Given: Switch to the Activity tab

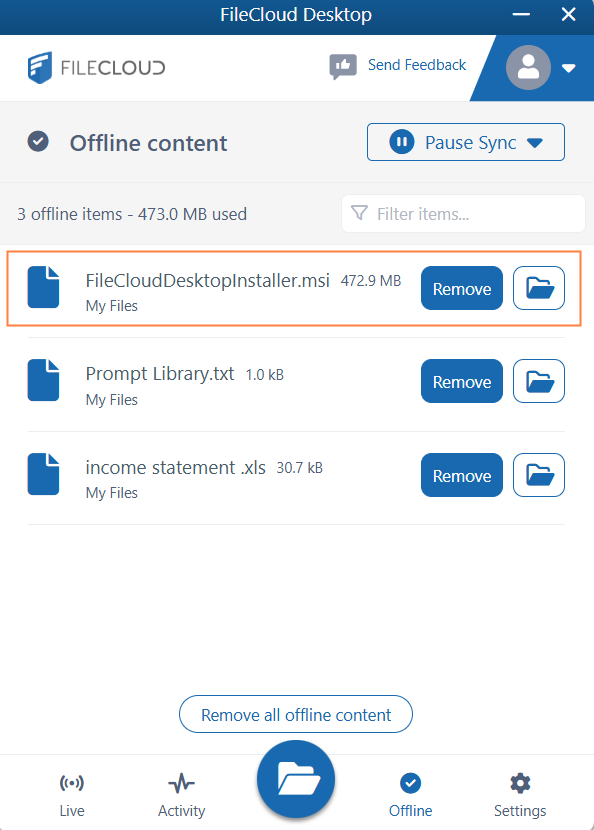Looking at the screenshot, I should 182,795.
